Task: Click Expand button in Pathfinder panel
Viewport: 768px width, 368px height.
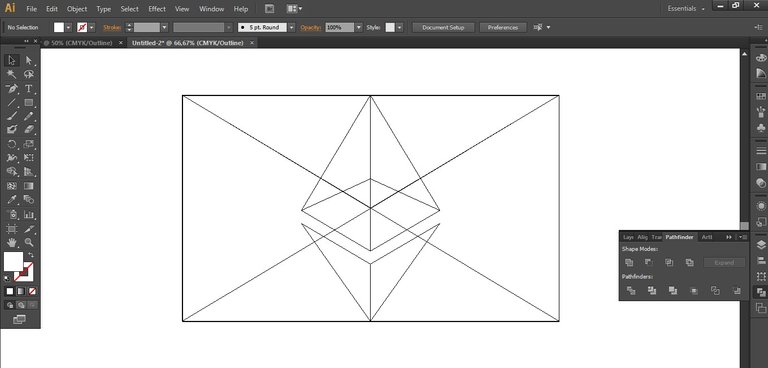Action: 724,263
